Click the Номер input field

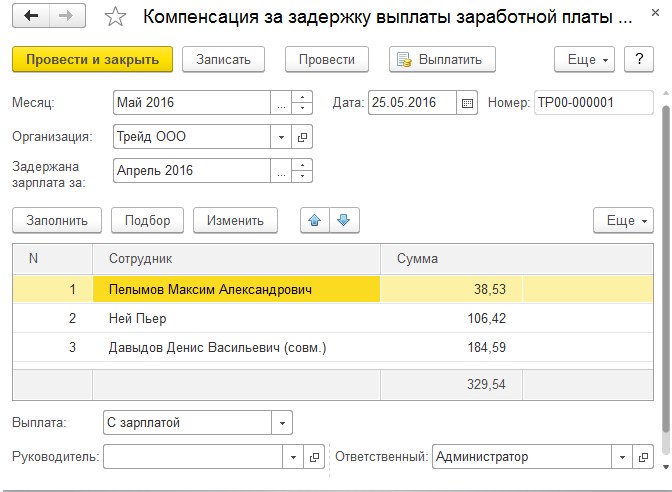[593, 103]
